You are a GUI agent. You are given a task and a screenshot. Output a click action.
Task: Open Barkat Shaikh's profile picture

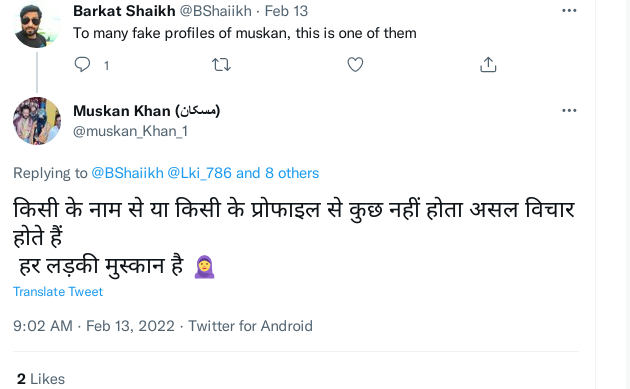37,24
